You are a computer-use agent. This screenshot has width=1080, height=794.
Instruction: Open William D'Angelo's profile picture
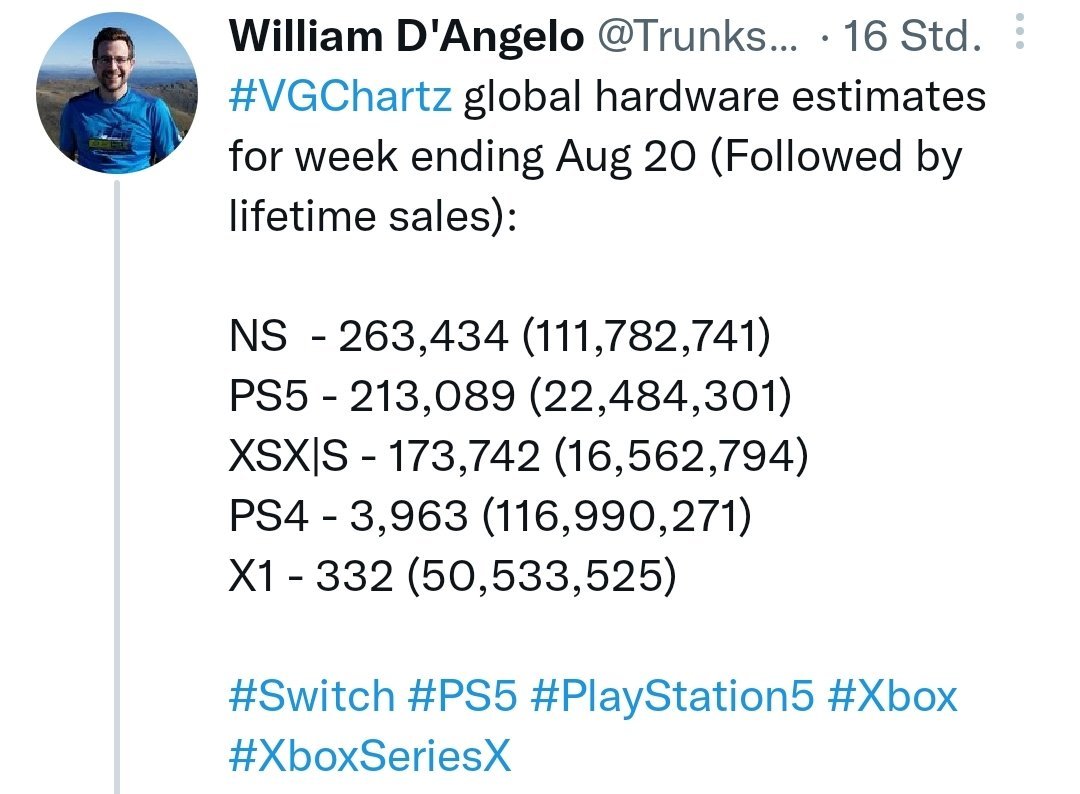tap(117, 92)
